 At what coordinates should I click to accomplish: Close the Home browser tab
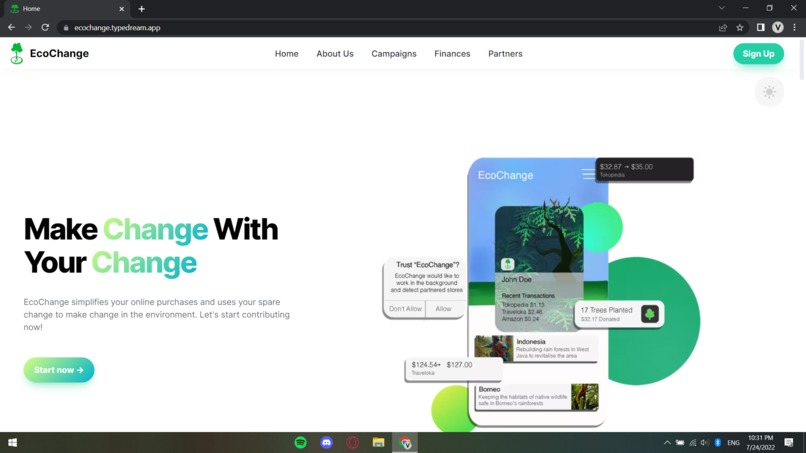click(121, 9)
